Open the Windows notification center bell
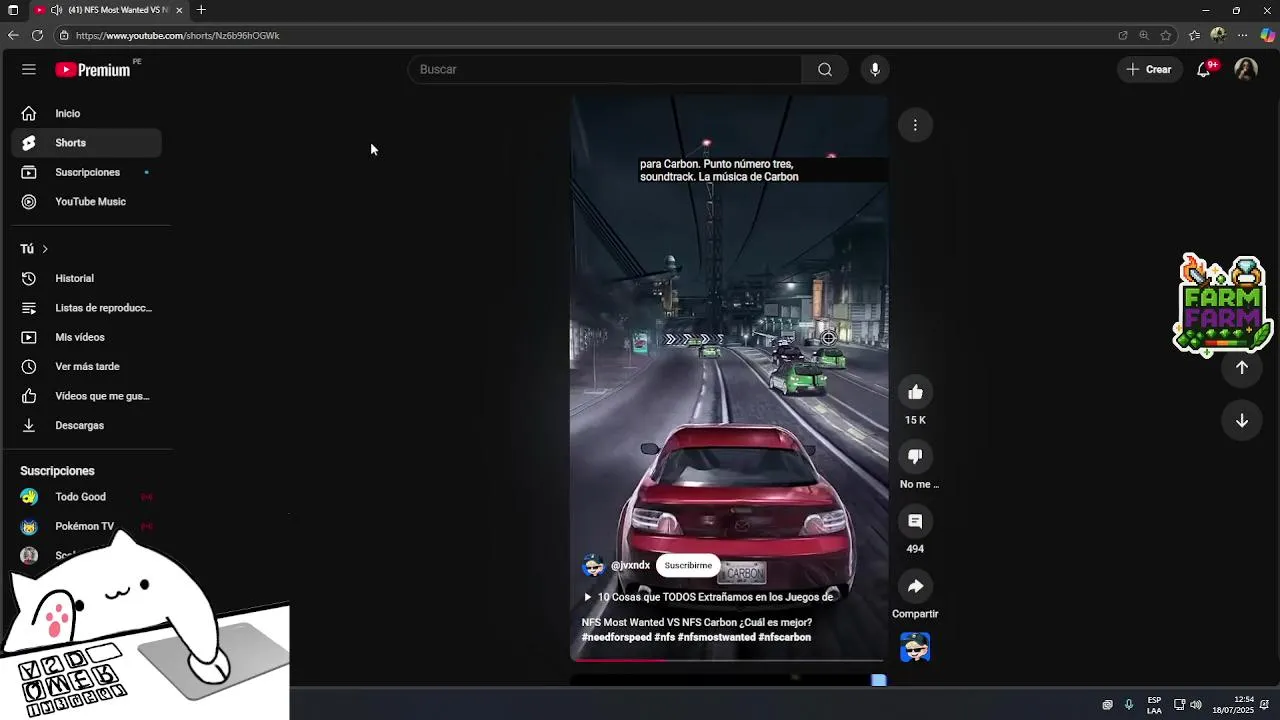The image size is (1280, 720). pyautogui.click(x=1265, y=705)
